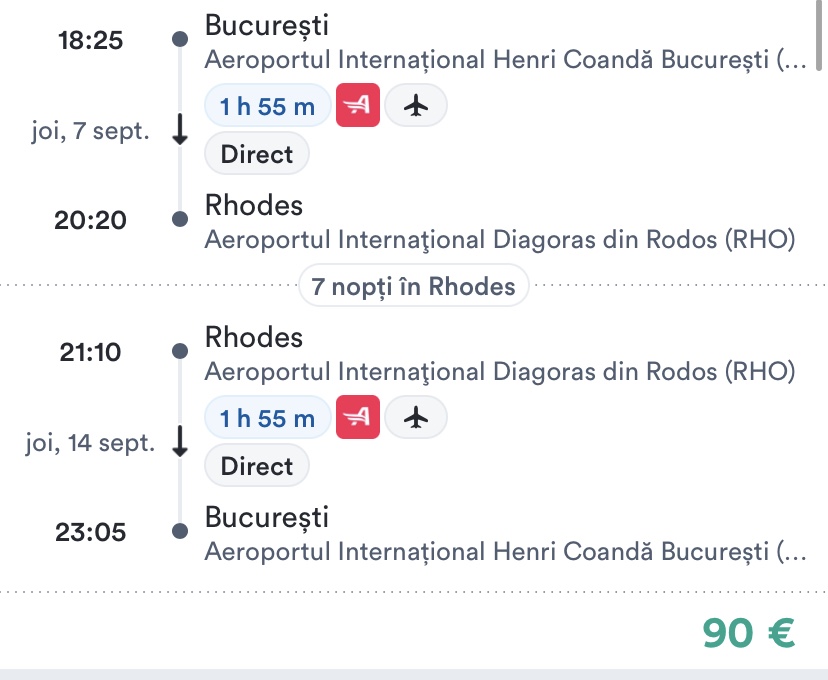This screenshot has height=680, width=828.
Task: Click the down arrow beside joi, 7 sept.
Action: 180,129
